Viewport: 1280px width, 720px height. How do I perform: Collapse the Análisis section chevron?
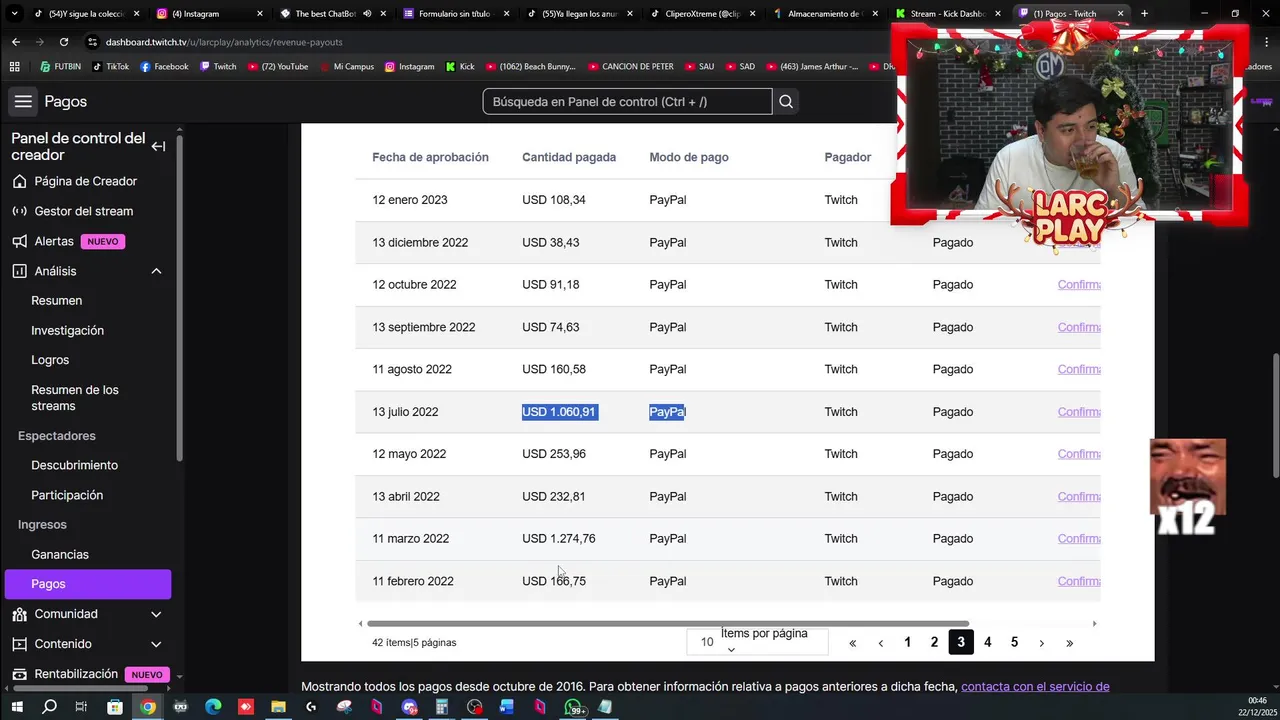[x=156, y=271]
